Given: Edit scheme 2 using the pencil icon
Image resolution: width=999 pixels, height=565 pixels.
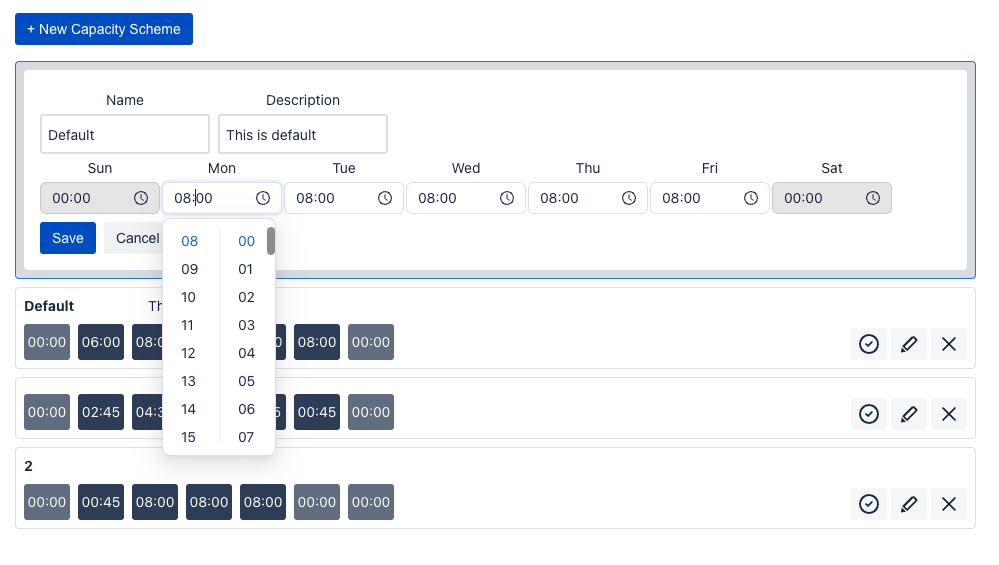Looking at the screenshot, I should [x=909, y=504].
